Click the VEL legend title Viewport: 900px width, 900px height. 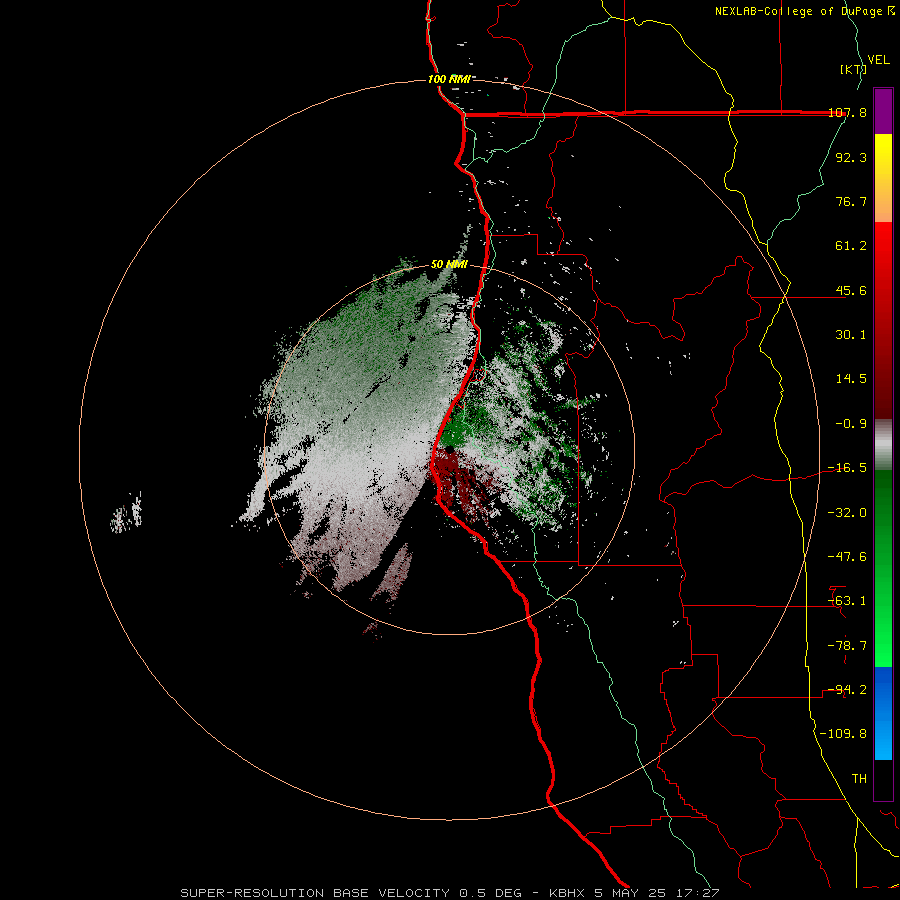pyautogui.click(x=879, y=60)
